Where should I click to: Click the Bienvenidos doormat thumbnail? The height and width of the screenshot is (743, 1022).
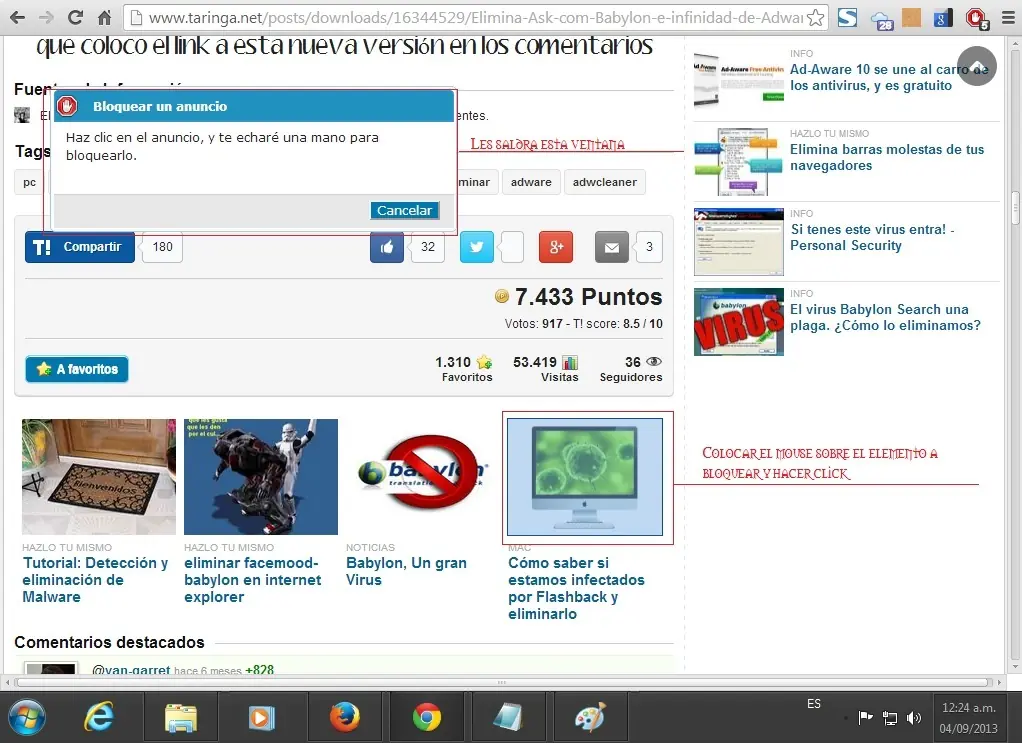tap(99, 476)
